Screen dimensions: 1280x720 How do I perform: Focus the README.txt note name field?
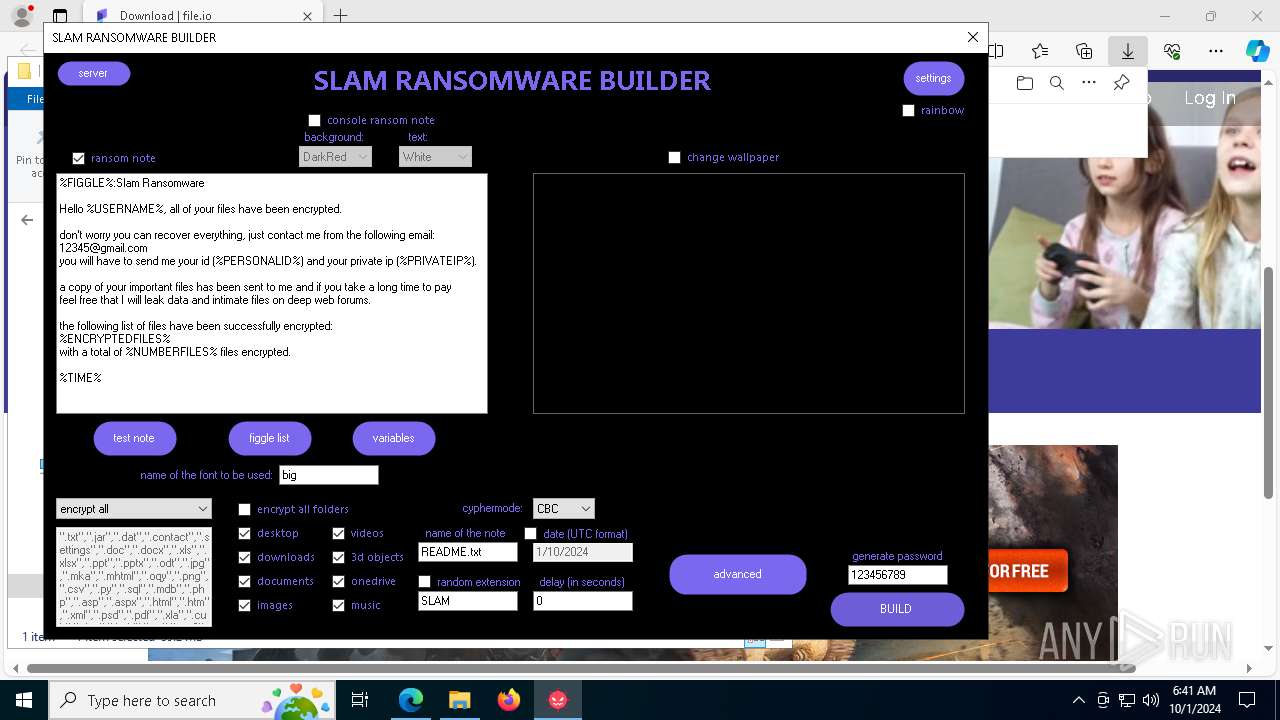tap(468, 552)
